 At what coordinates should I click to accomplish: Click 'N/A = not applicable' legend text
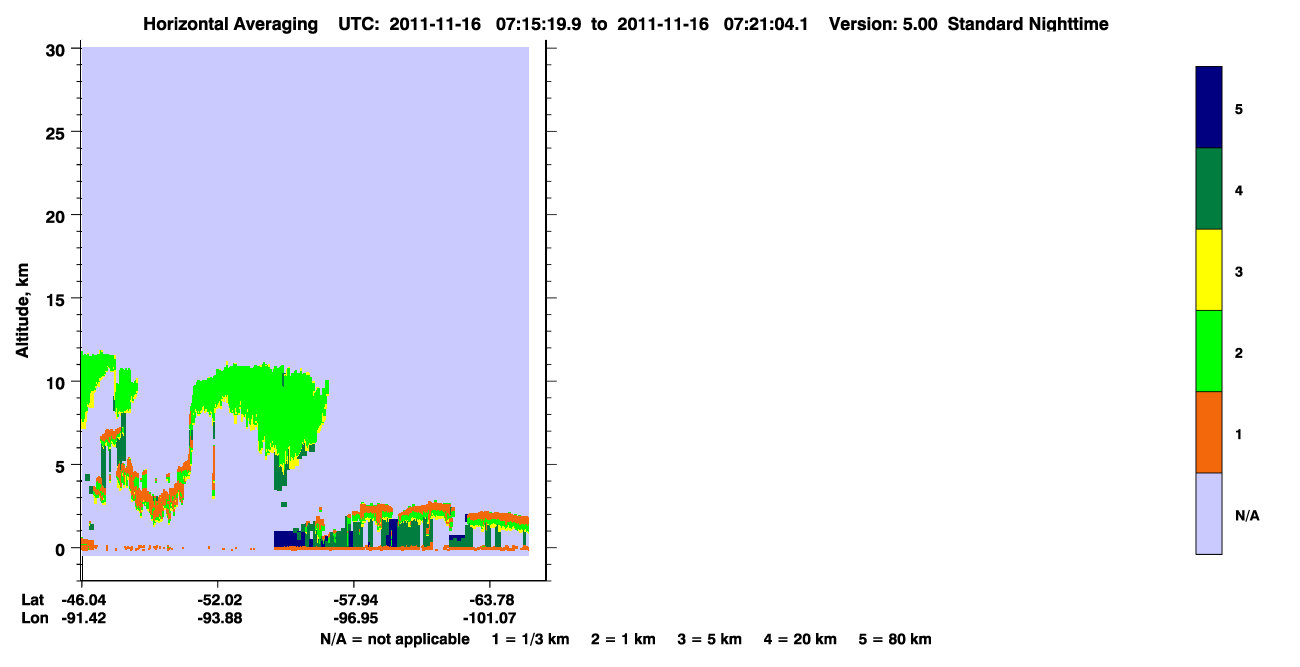click(394, 639)
